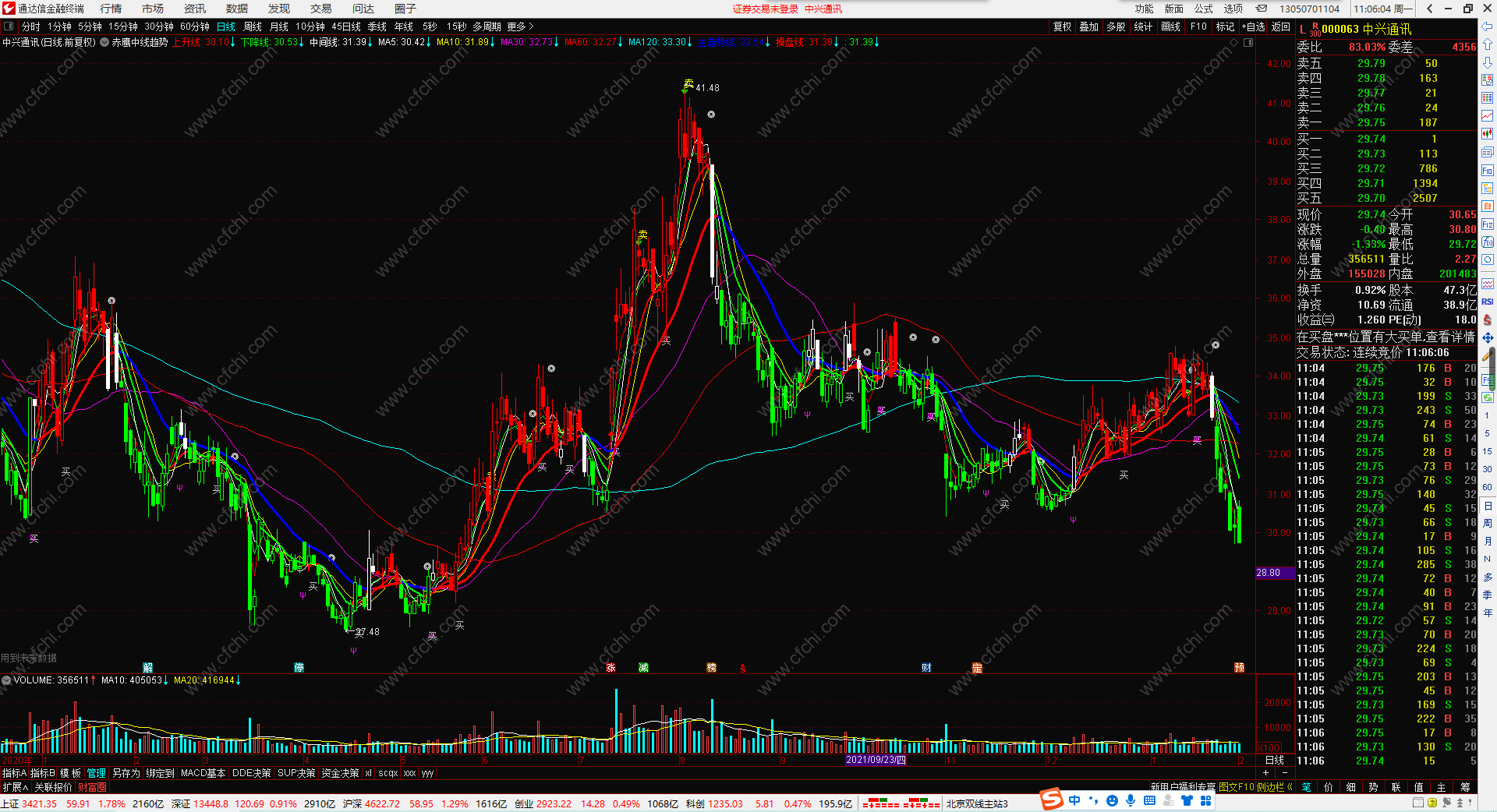The image size is (1497, 812).
Task: Open the soft keyboard icon on IME toolbar
Action: pos(1149,800)
